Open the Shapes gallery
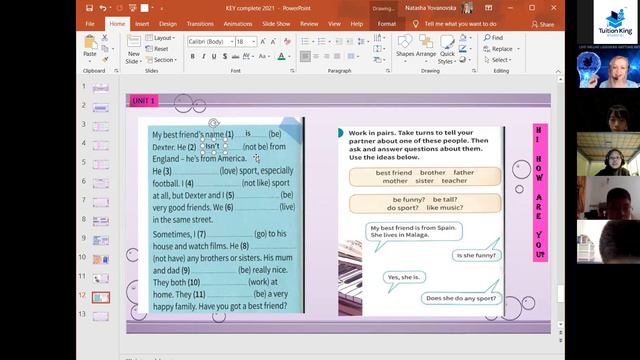Image resolution: width=640 pixels, height=360 pixels. point(405,49)
